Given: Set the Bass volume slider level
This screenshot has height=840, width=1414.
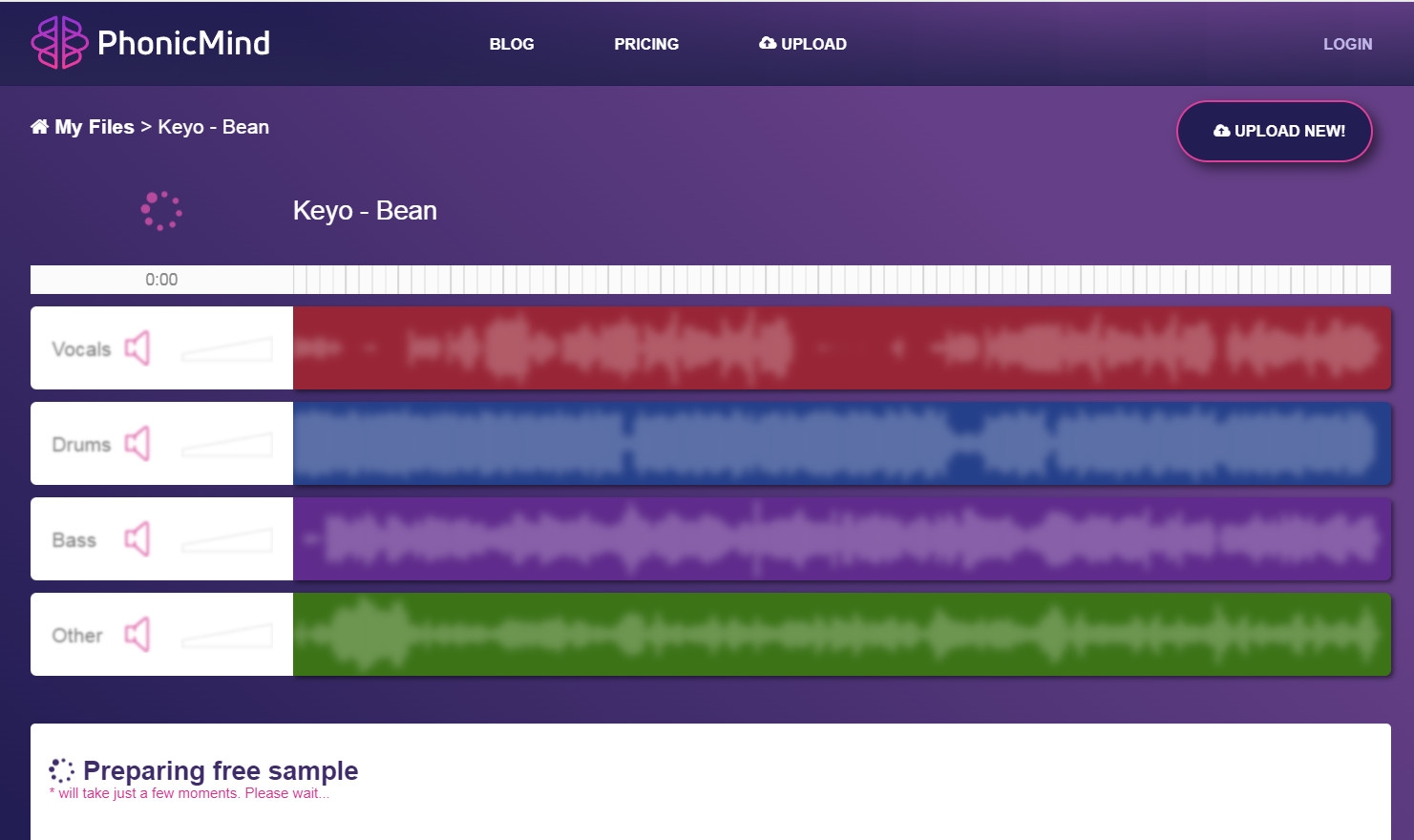Looking at the screenshot, I should click(x=227, y=540).
